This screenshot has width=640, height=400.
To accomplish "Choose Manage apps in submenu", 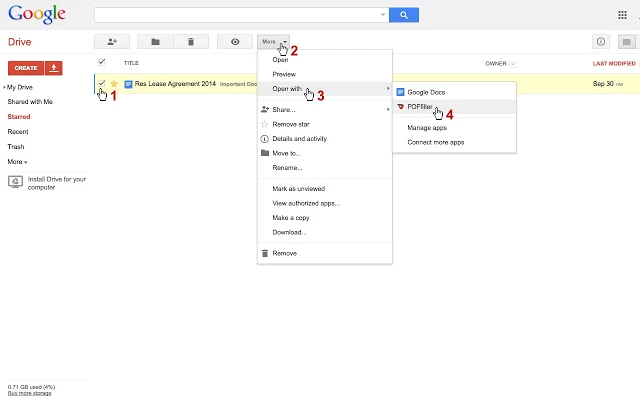I will 454,128.
